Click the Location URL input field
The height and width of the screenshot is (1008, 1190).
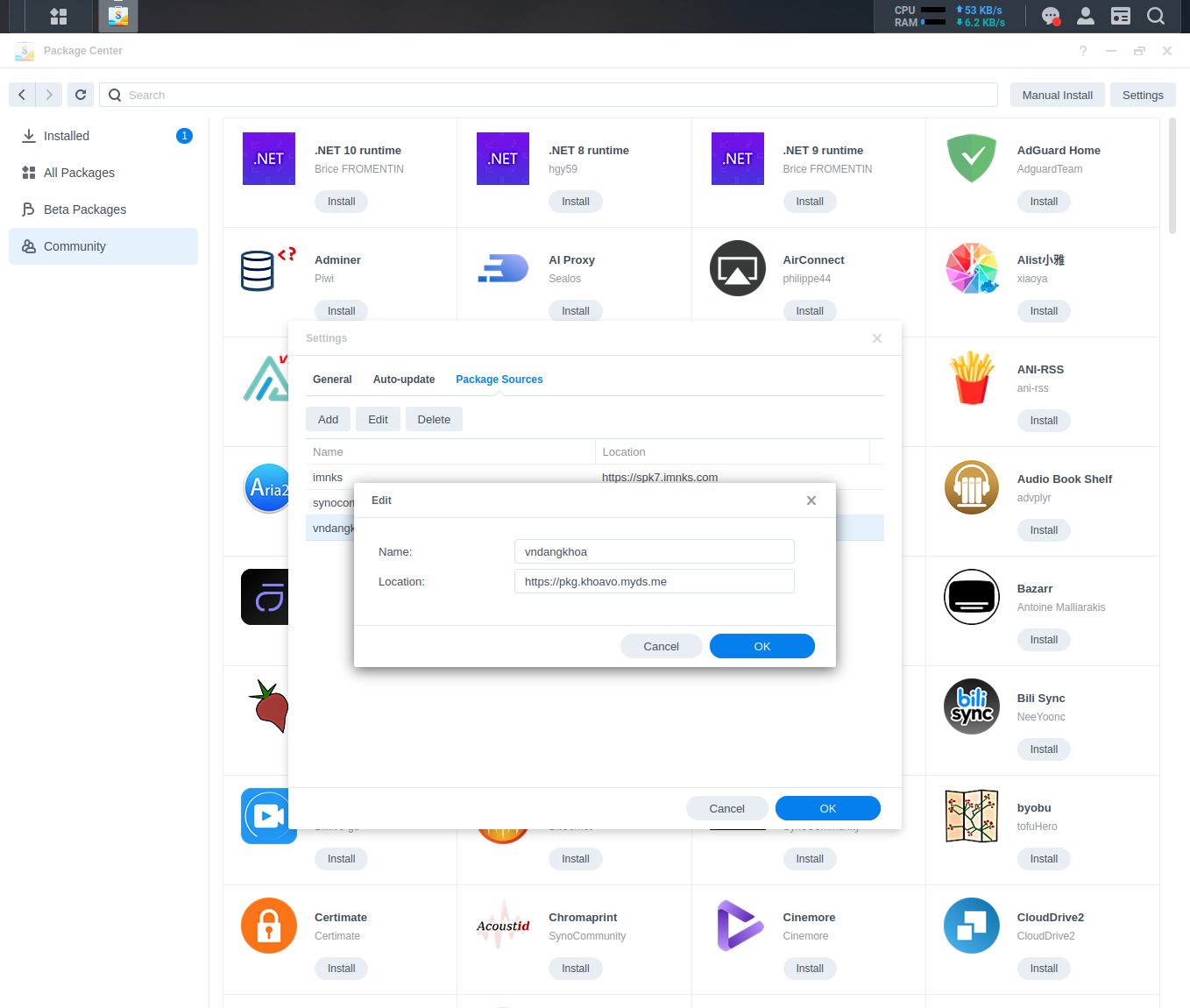[655, 581]
